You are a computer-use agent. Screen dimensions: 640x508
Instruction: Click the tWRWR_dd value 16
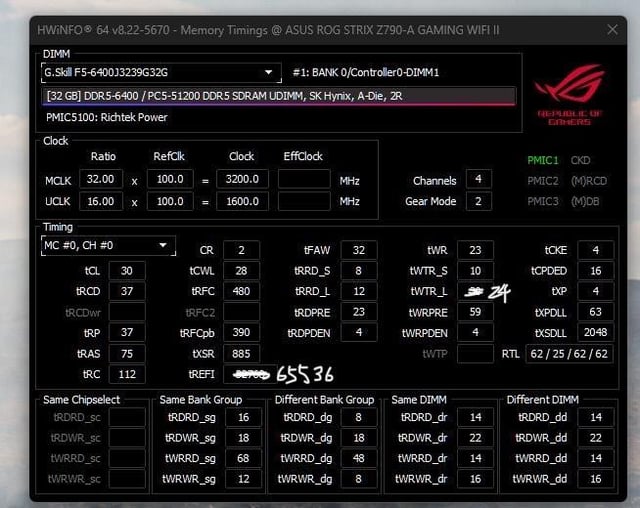point(596,479)
